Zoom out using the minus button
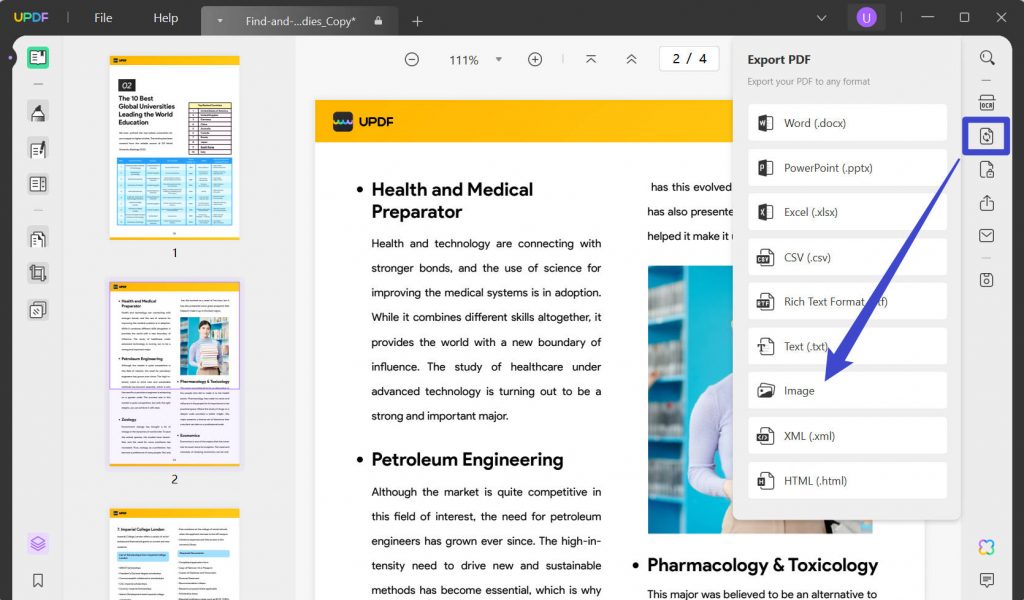Viewport: 1024px width, 600px height. [411, 59]
